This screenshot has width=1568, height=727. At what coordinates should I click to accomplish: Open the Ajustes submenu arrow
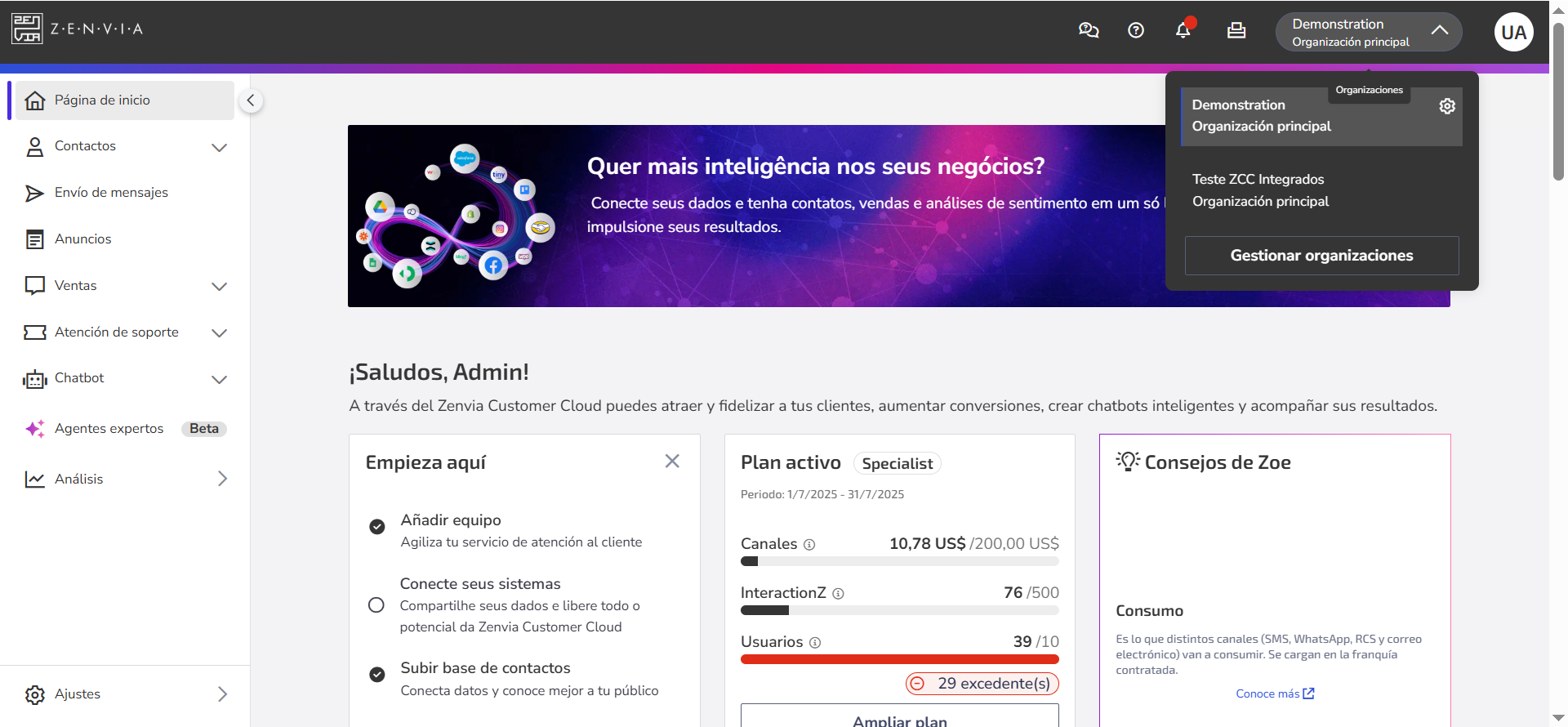(x=222, y=694)
